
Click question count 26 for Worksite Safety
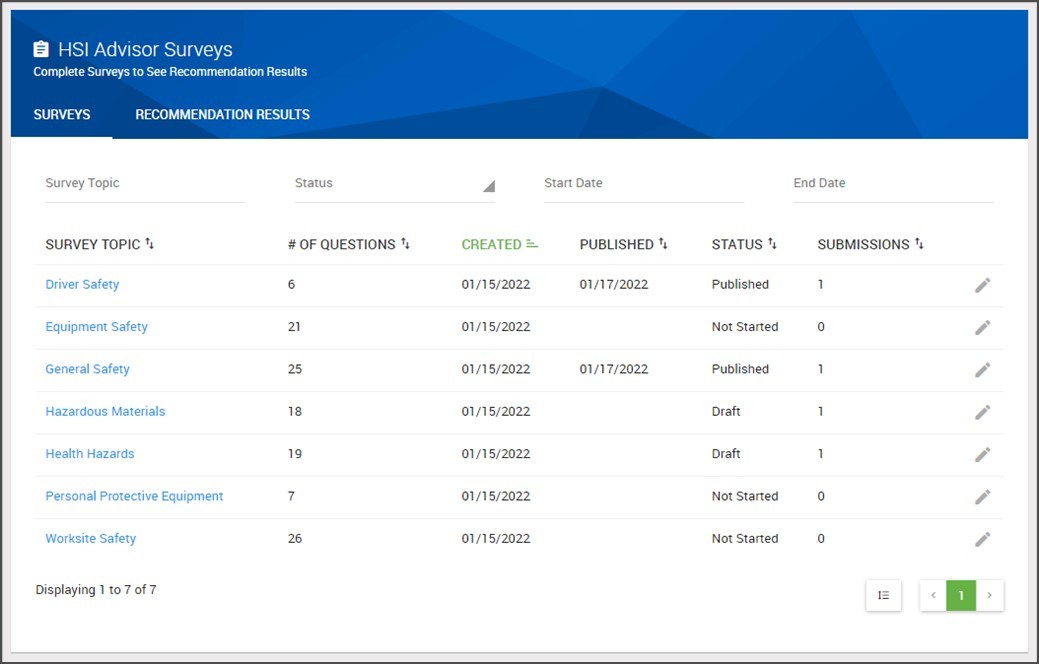pyautogui.click(x=295, y=539)
